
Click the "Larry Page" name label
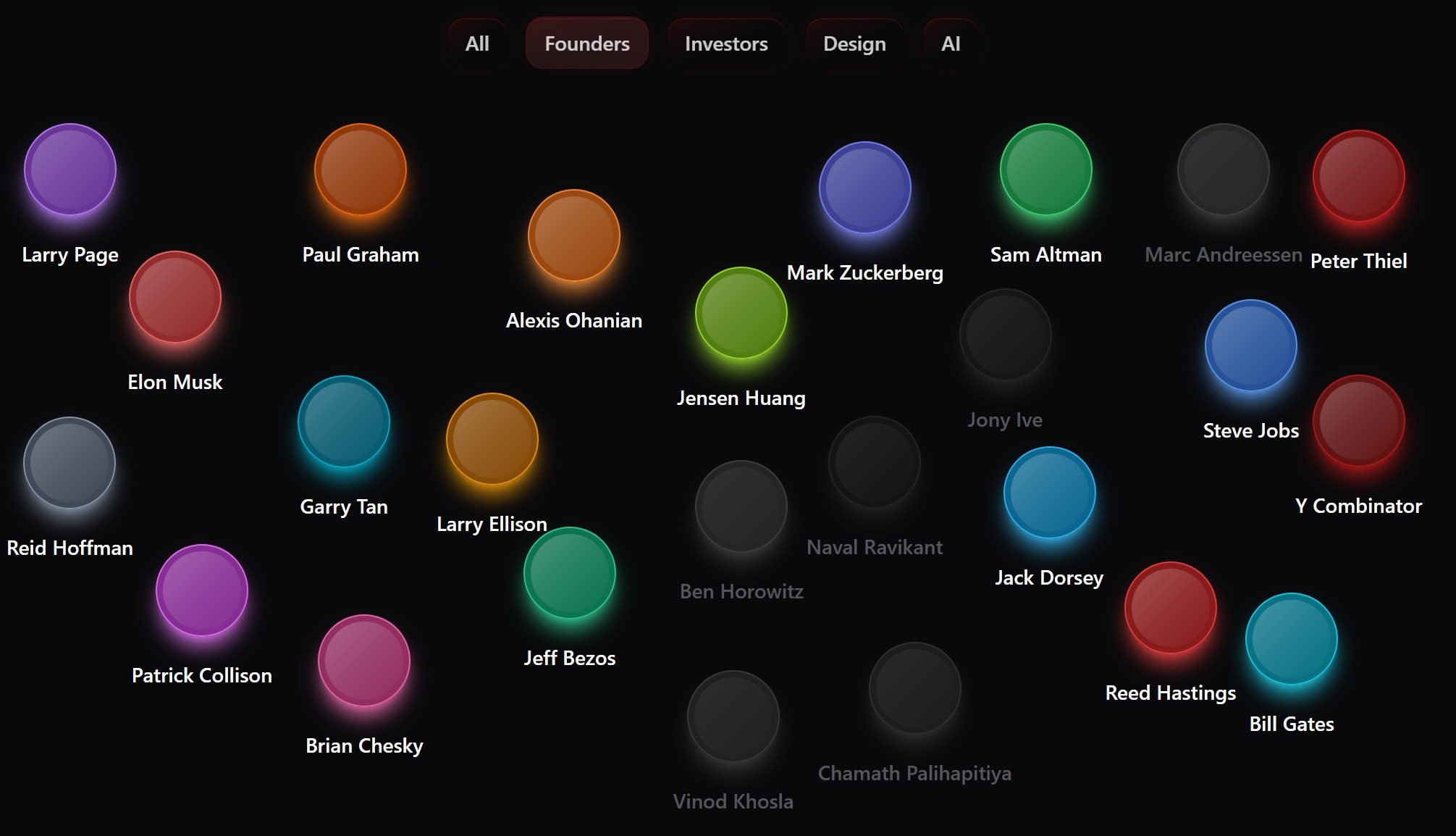click(70, 255)
